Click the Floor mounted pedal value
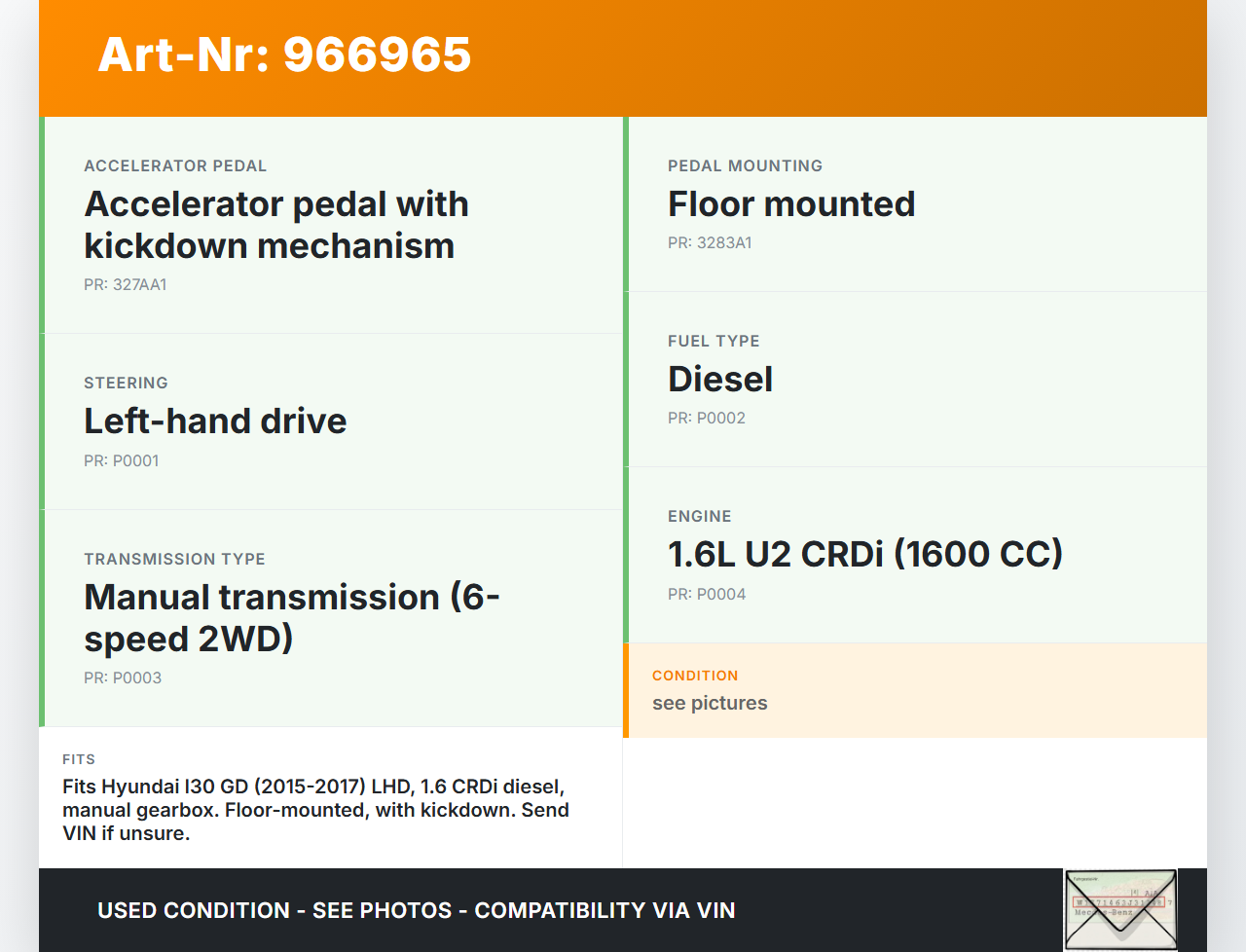 pyautogui.click(x=791, y=203)
